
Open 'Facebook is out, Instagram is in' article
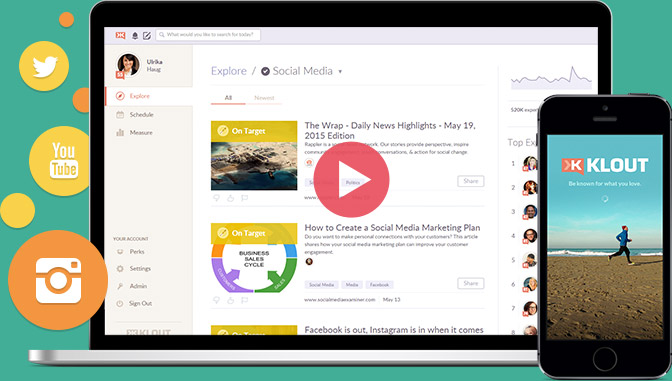pyautogui.click(x=394, y=330)
